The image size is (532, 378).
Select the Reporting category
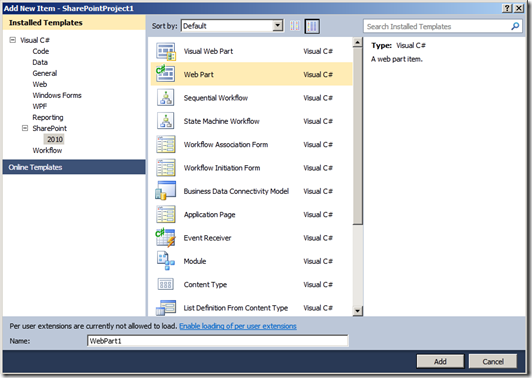(x=48, y=117)
